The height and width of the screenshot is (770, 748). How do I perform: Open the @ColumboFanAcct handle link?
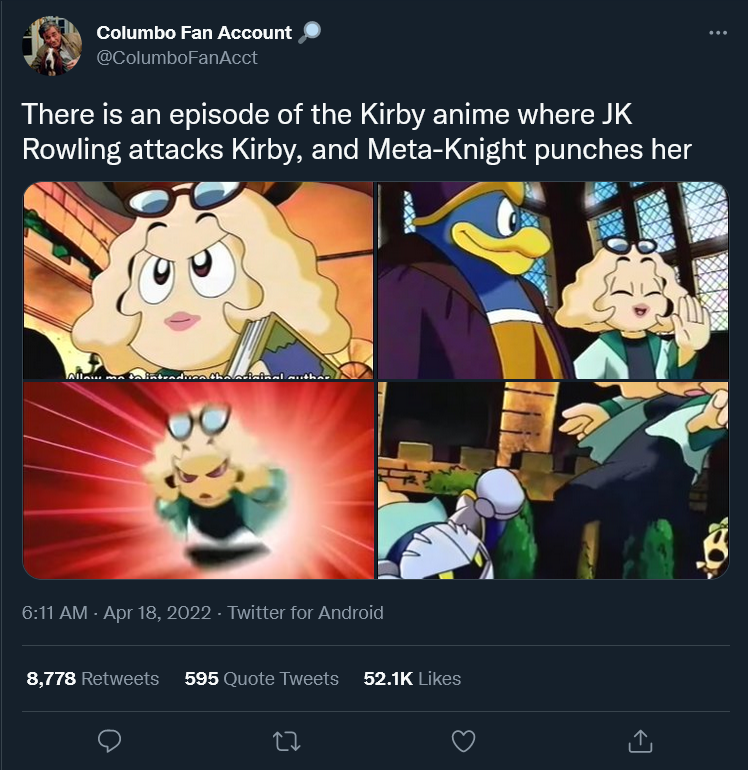click(177, 58)
